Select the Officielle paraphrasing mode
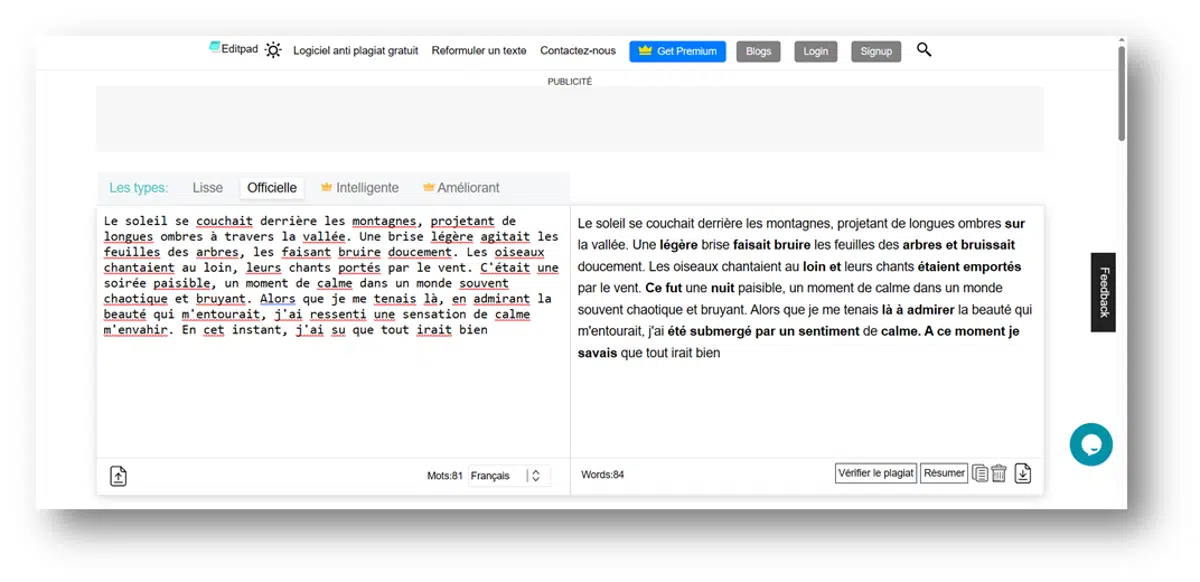Screen dimensions: 1200x582 pos(271,187)
